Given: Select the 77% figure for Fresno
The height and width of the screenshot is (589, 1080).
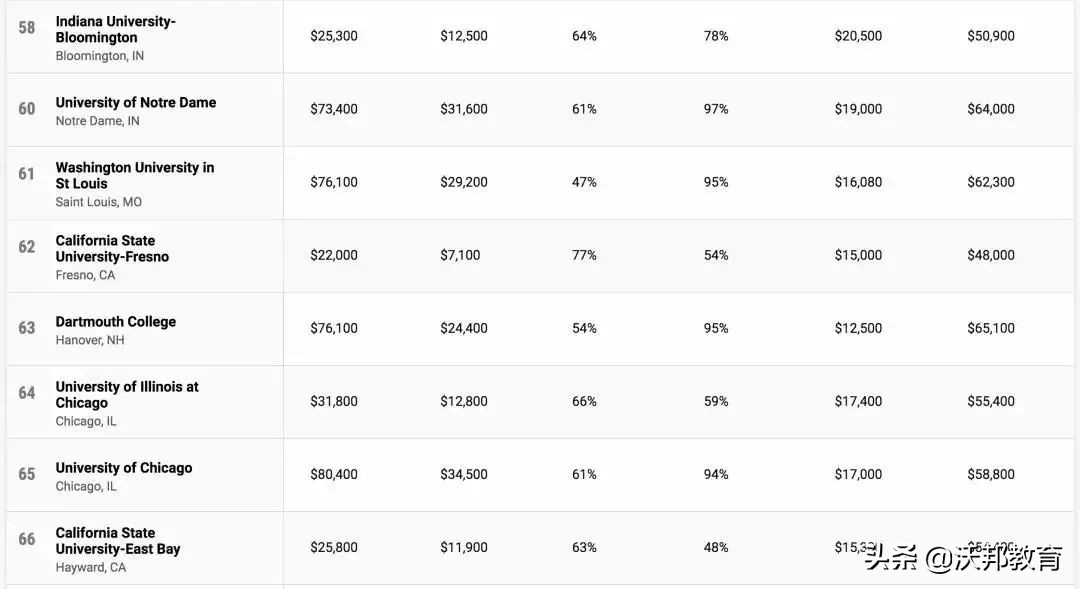Looking at the screenshot, I should [x=584, y=255].
